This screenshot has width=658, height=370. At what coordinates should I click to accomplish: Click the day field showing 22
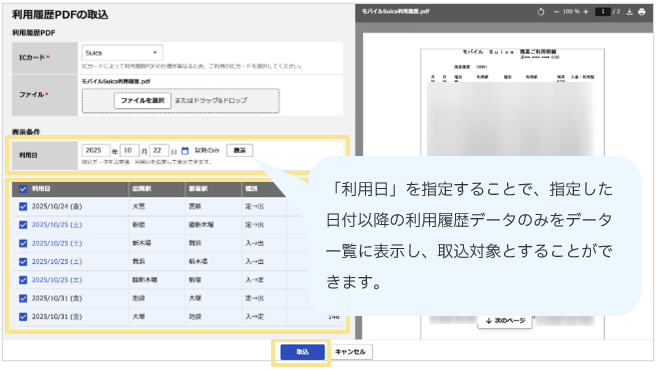[x=159, y=150]
